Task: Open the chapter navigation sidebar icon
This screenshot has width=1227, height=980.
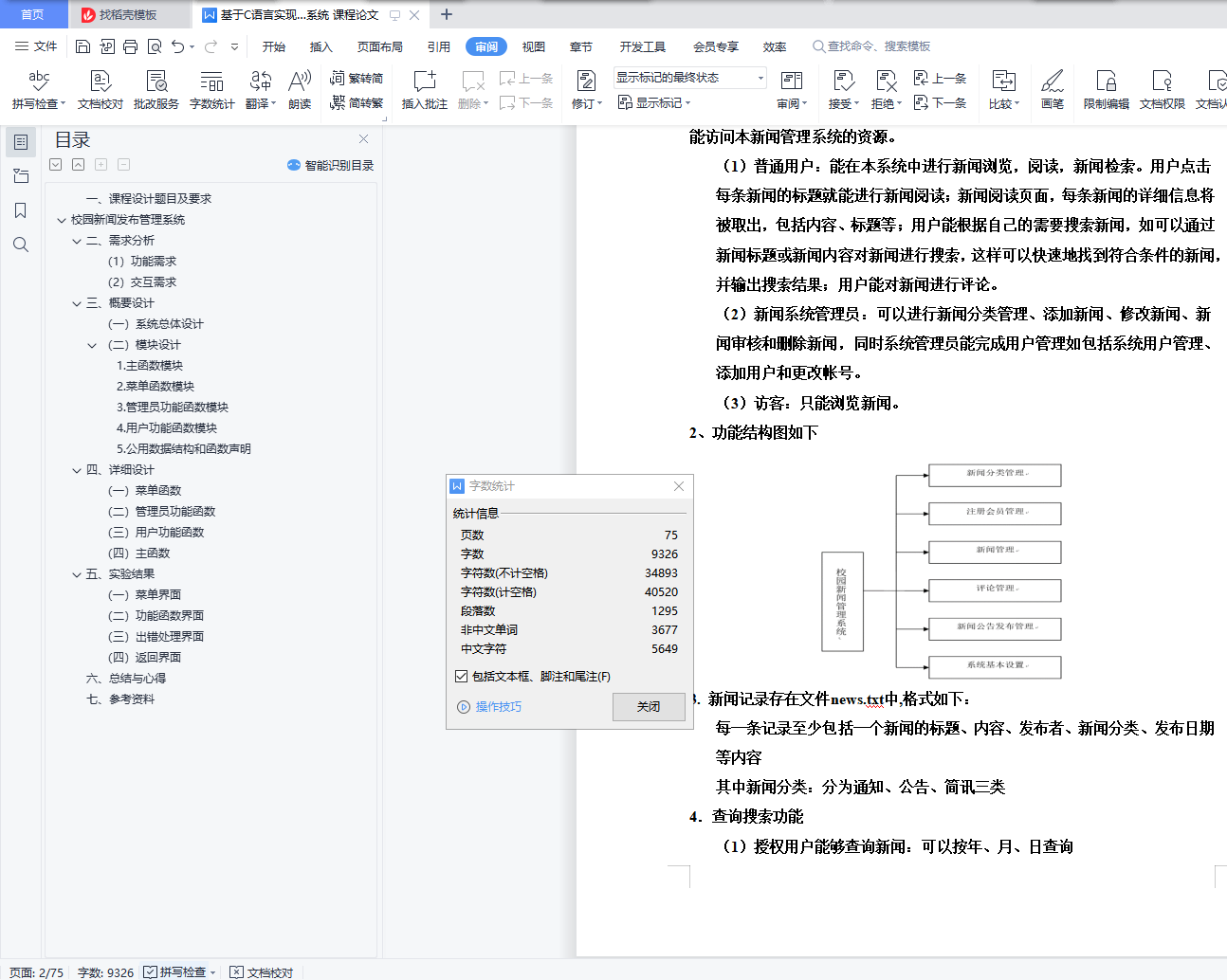Action: 20,176
